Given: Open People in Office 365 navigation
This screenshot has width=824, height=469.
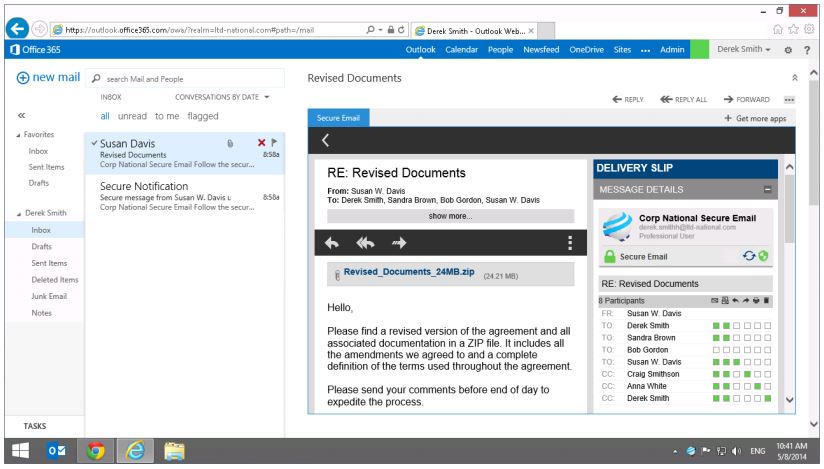Looking at the screenshot, I should pyautogui.click(x=500, y=49).
